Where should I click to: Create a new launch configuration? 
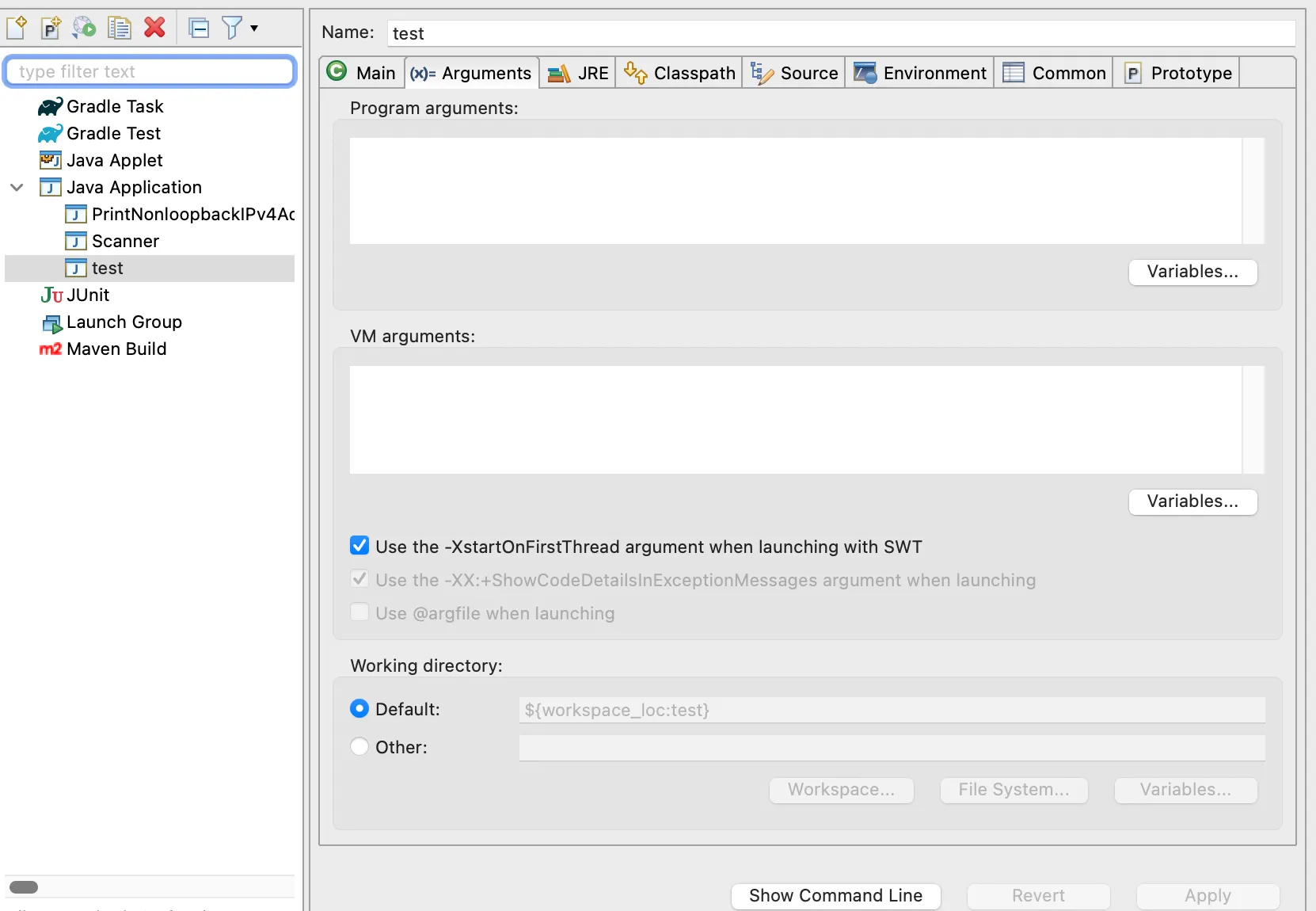(x=17, y=28)
